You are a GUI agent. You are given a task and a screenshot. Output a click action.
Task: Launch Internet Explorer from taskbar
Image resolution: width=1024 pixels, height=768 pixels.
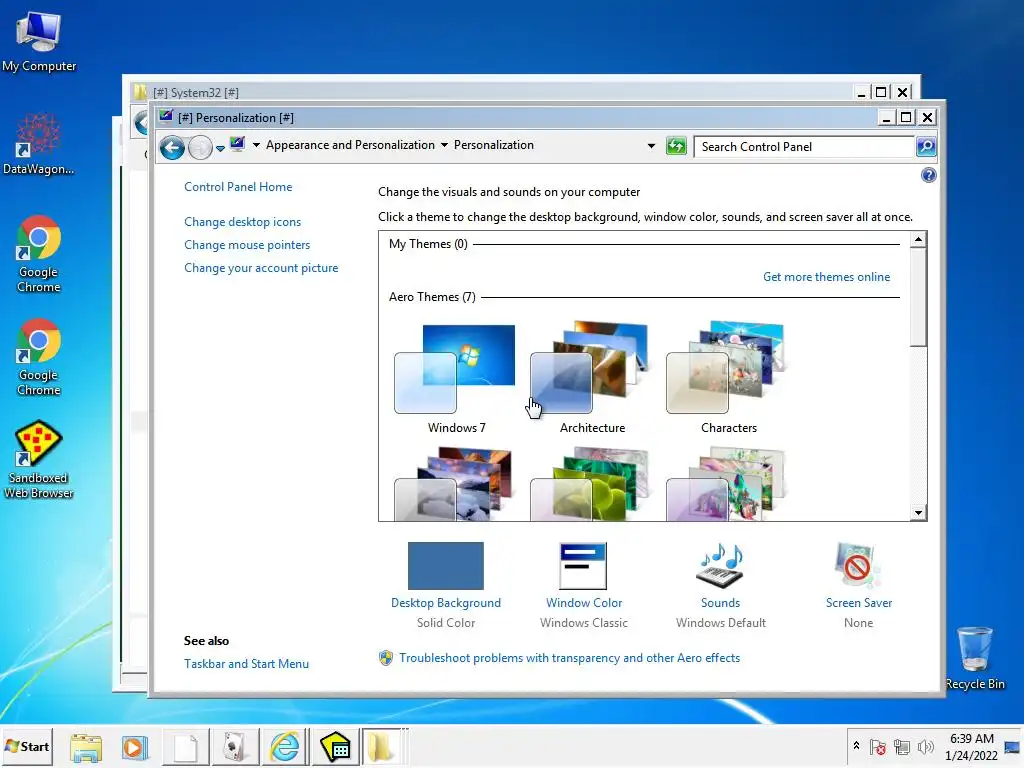click(x=285, y=746)
